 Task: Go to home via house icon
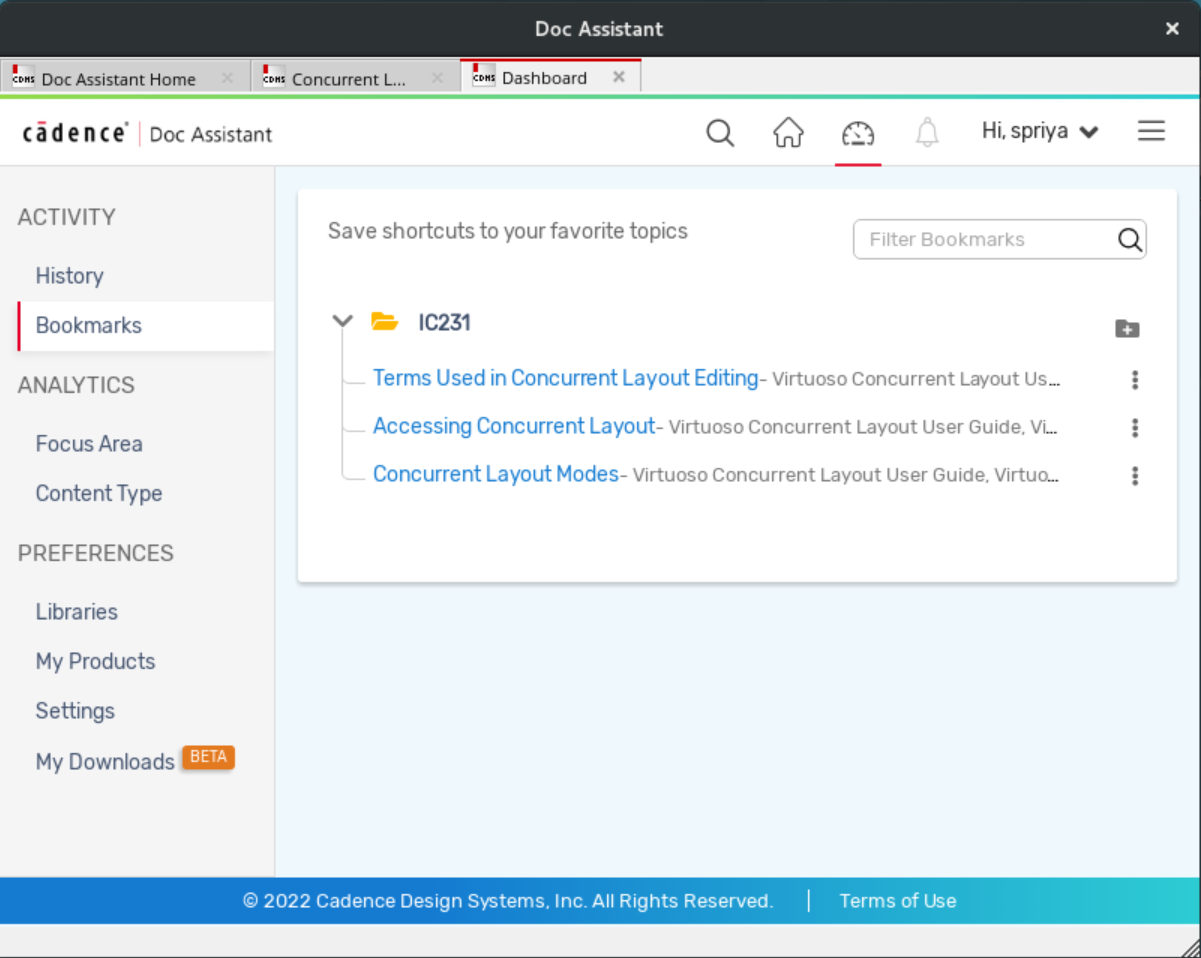pyautogui.click(x=788, y=132)
